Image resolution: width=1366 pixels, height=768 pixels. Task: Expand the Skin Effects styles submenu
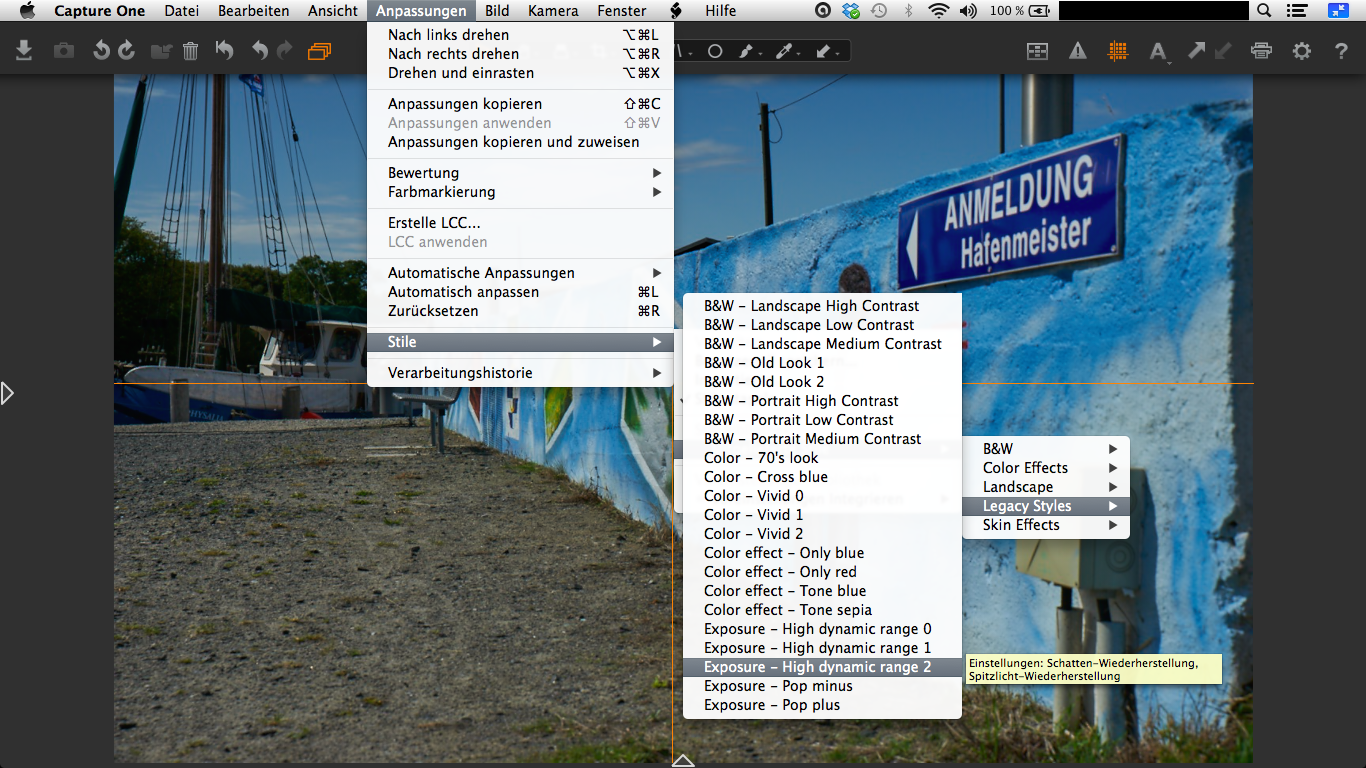coord(1046,525)
